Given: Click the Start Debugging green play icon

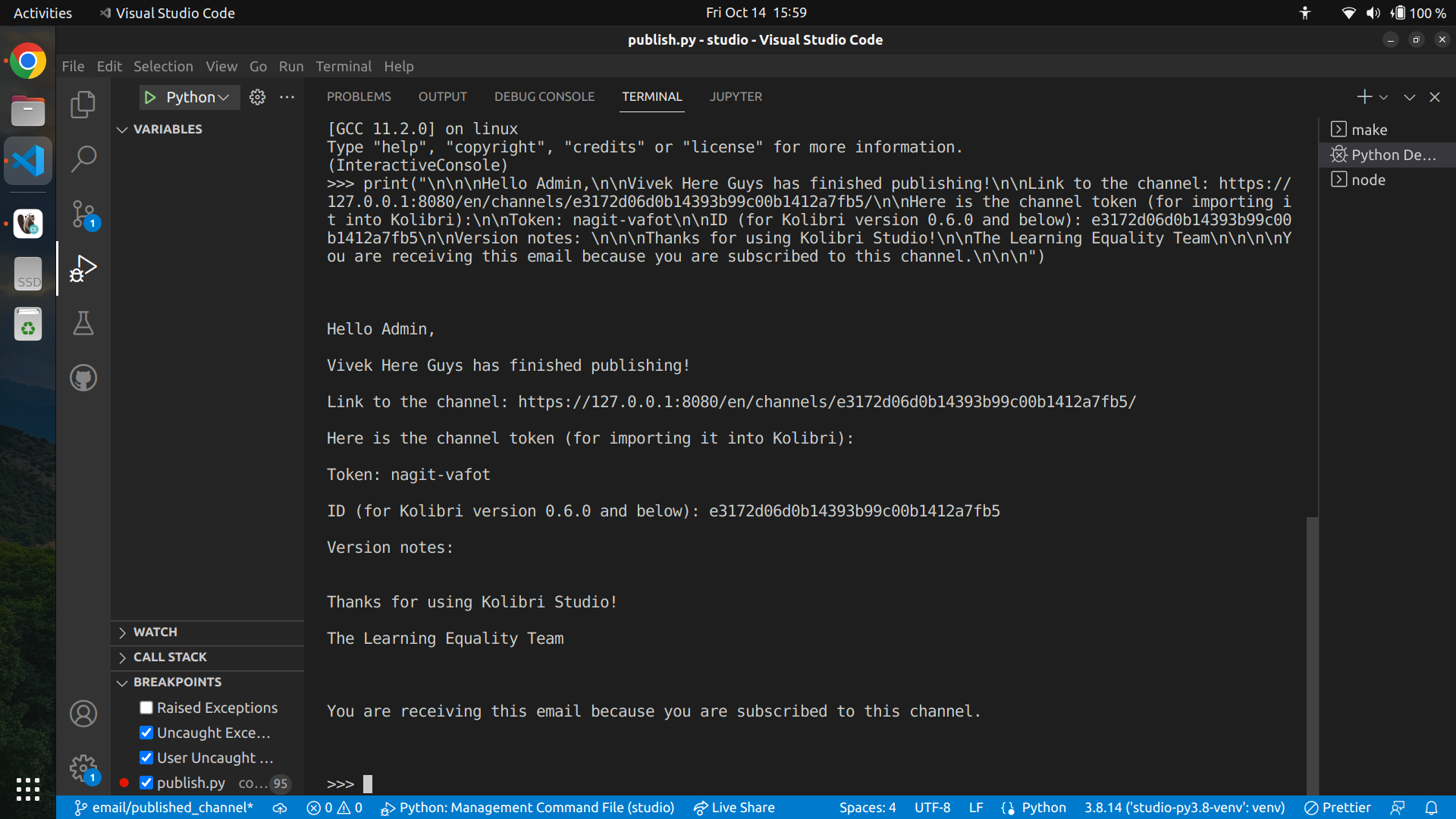Looking at the screenshot, I should tap(150, 97).
